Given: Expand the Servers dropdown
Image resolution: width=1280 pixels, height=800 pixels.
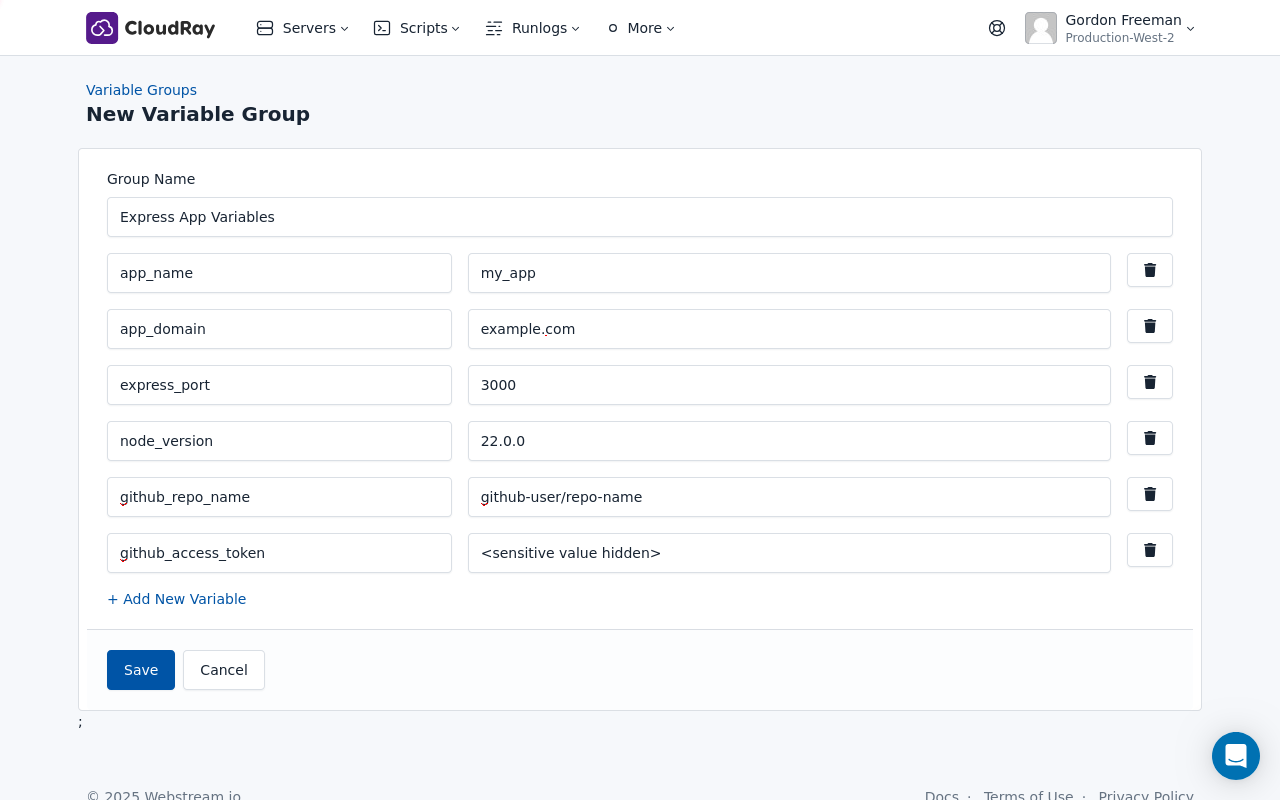Looking at the screenshot, I should 302,28.
